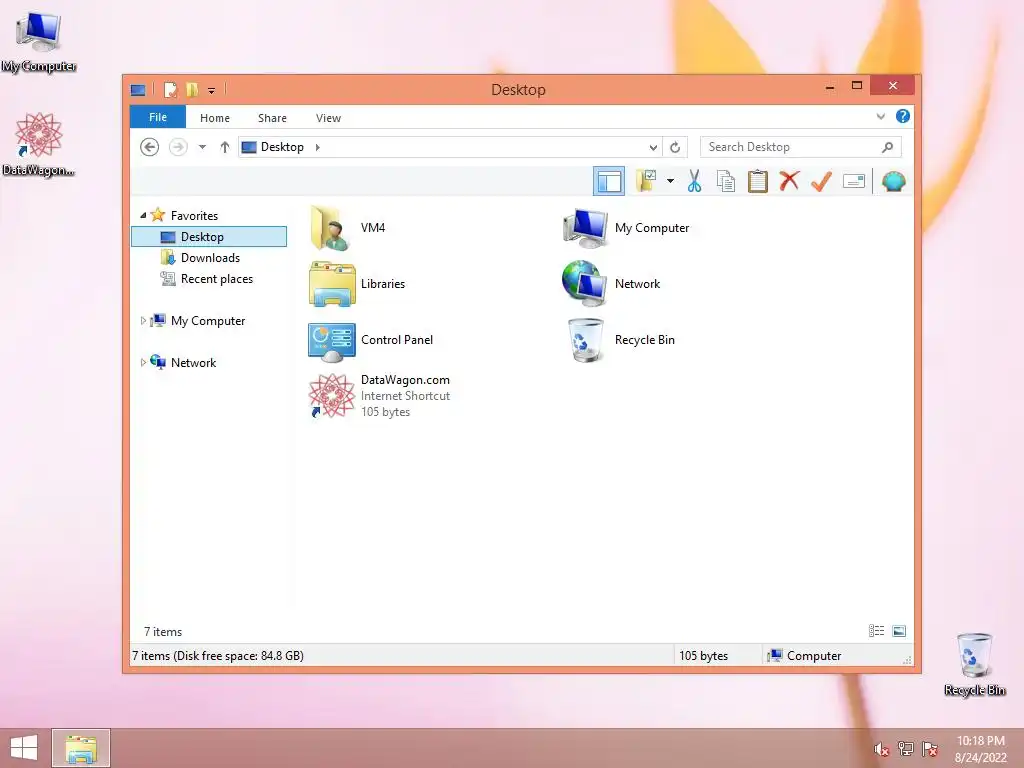Open Customize Quick Access Toolbar dropdown
This screenshot has width=1024, height=768.
(211, 90)
